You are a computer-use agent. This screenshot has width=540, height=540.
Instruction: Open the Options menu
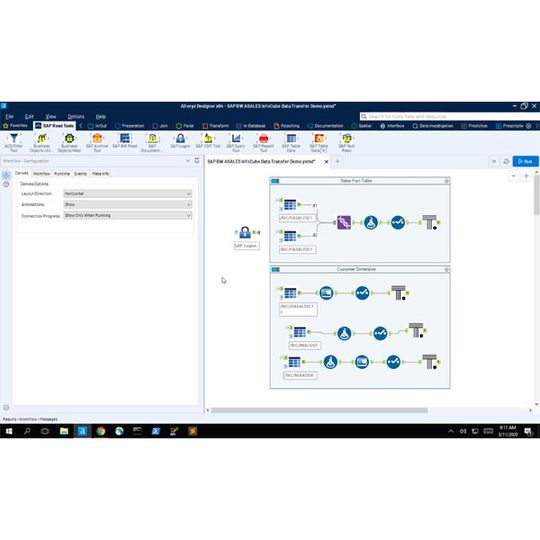(x=76, y=116)
